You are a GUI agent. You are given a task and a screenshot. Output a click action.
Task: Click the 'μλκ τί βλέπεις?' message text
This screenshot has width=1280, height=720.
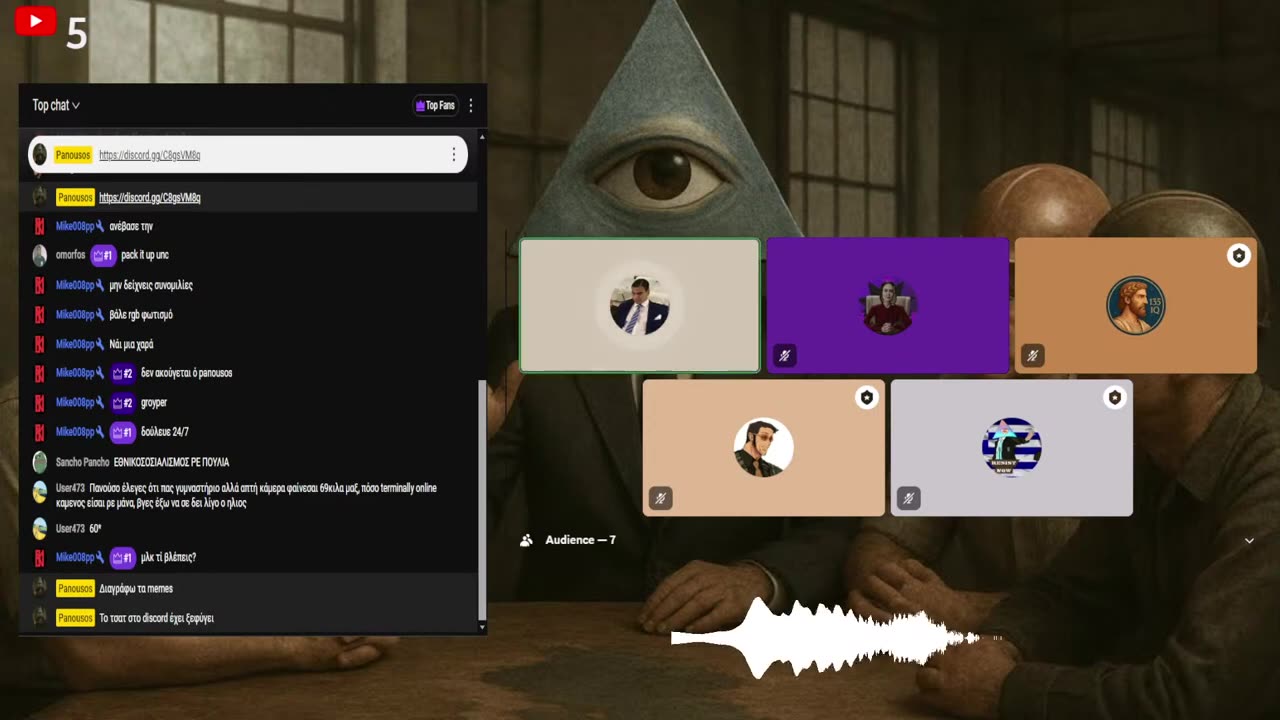[x=169, y=558]
